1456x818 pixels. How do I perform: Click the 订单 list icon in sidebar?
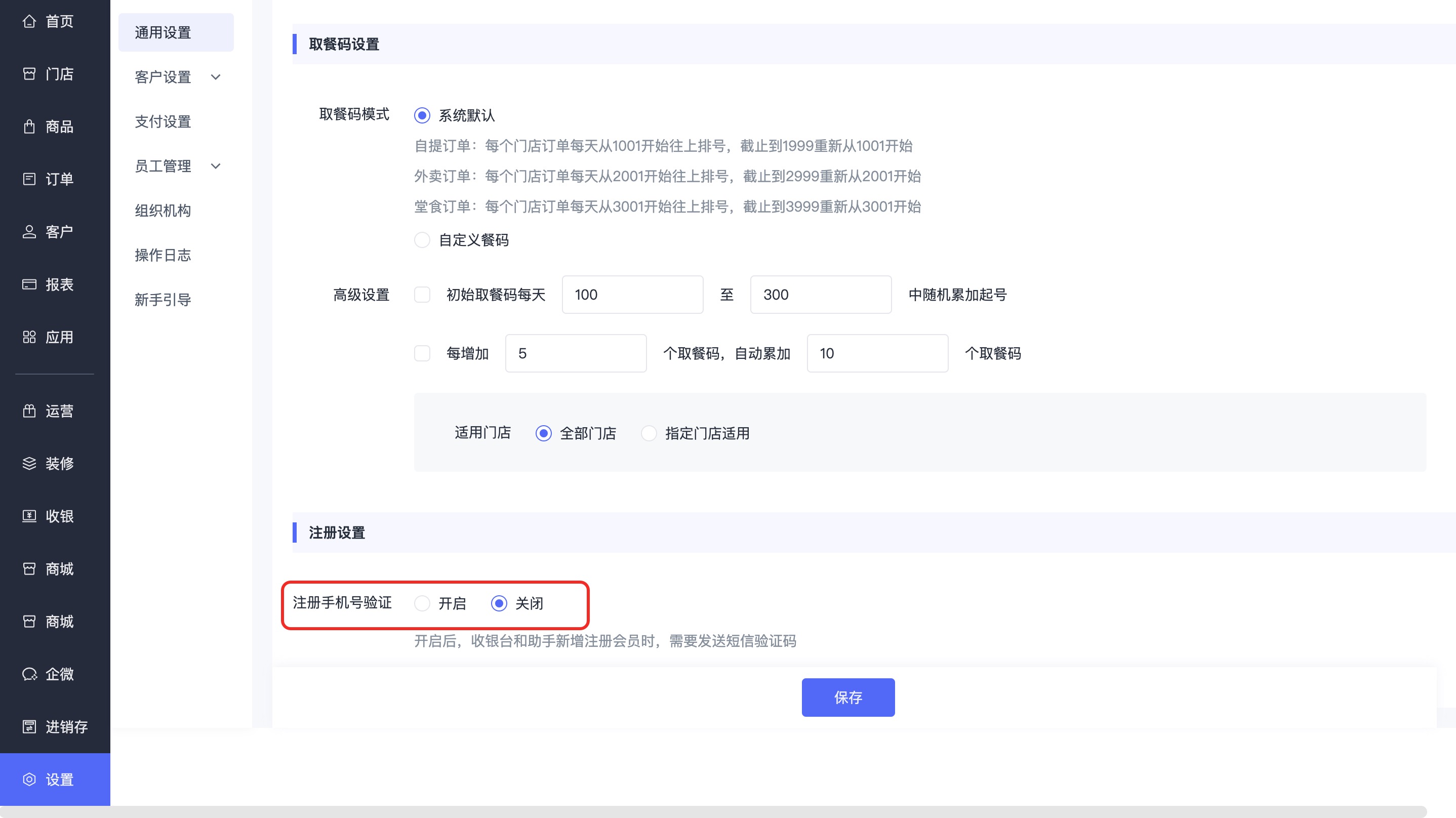[29, 179]
